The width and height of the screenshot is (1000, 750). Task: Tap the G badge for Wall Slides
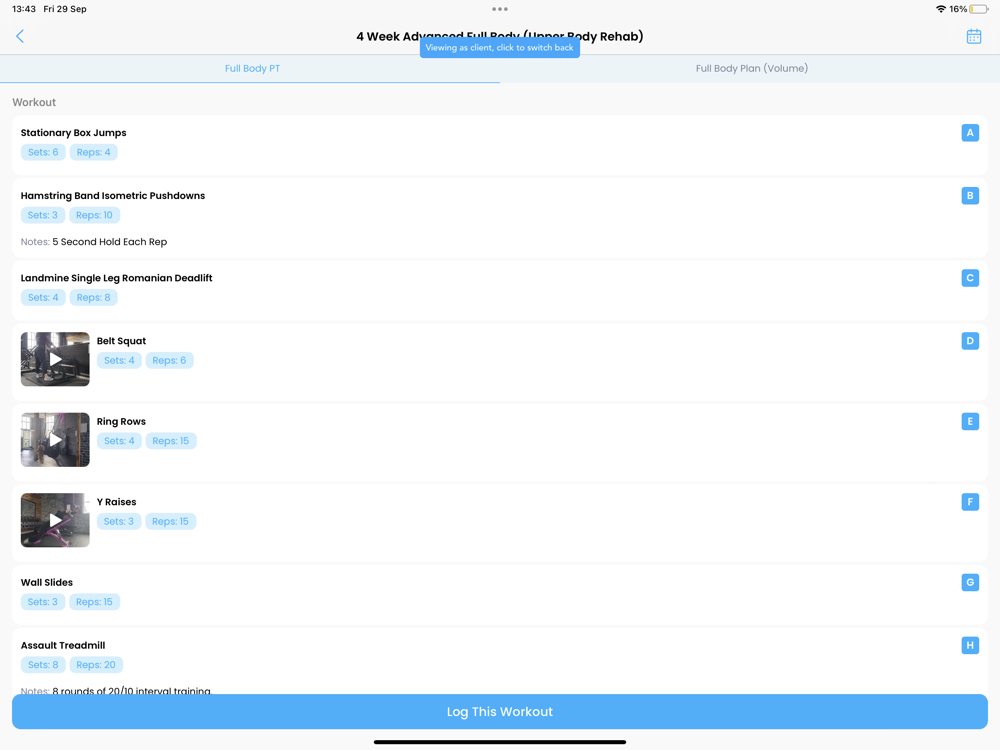969,582
